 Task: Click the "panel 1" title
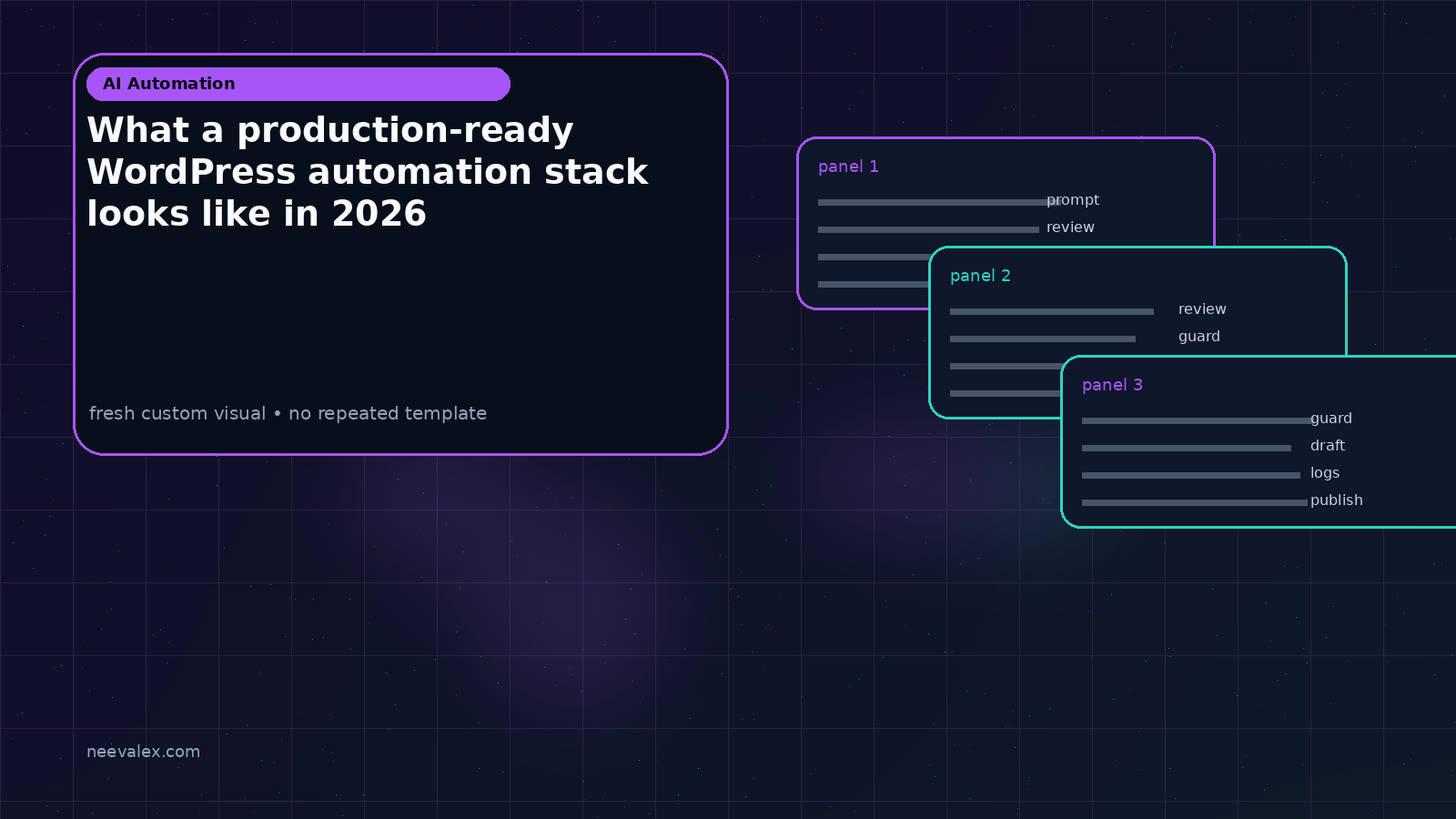click(x=848, y=167)
